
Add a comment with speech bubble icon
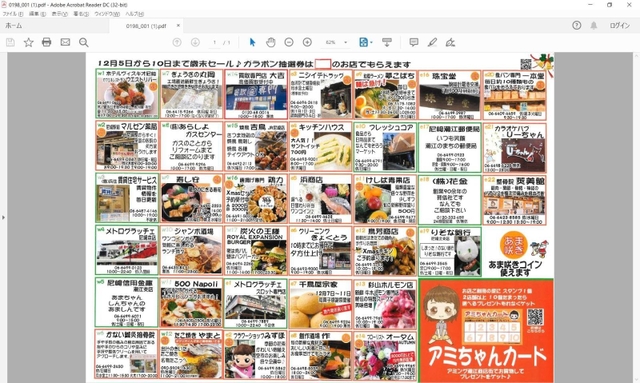(x=414, y=42)
